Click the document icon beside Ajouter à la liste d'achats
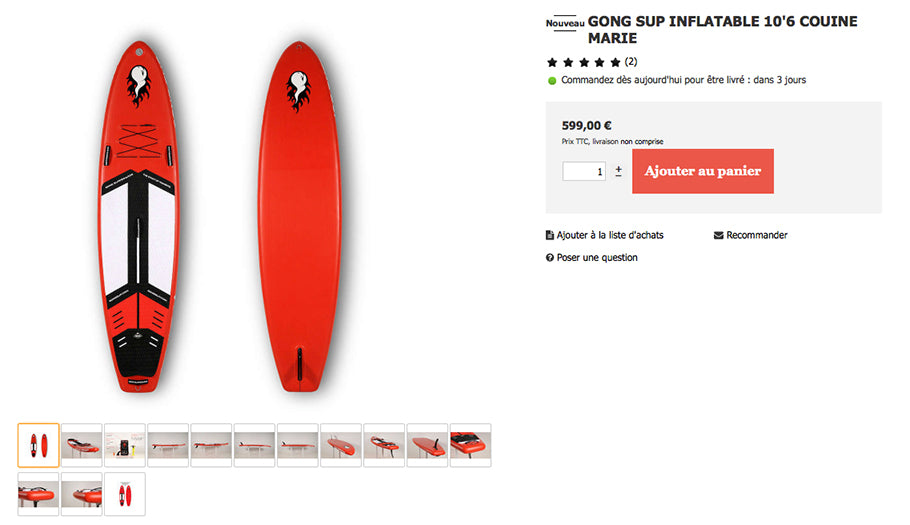This screenshot has width=910, height=525. (549, 236)
